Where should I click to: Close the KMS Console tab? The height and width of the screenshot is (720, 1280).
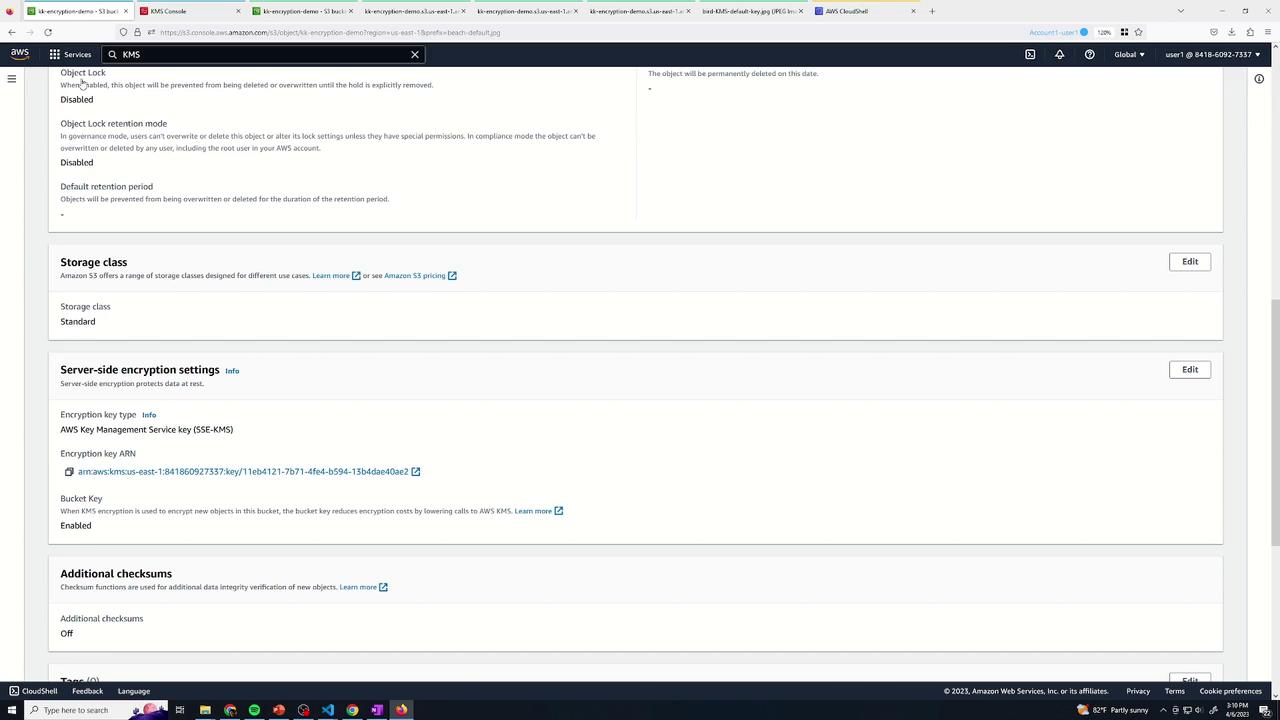238,11
